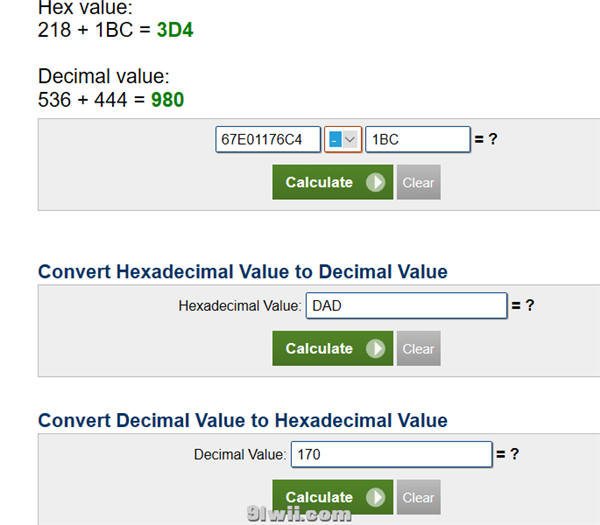Click the Convert Hexadecimal Value to Decimal Value heading
Image resolution: width=600 pixels, height=525 pixels.
tap(243, 272)
